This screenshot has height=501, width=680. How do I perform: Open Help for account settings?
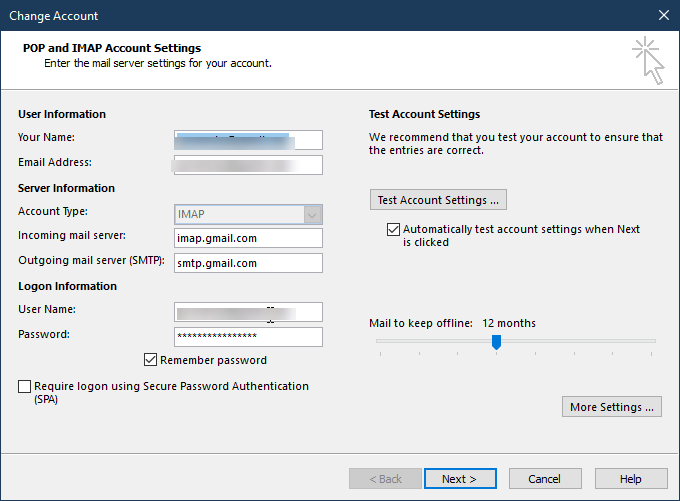[x=630, y=479]
